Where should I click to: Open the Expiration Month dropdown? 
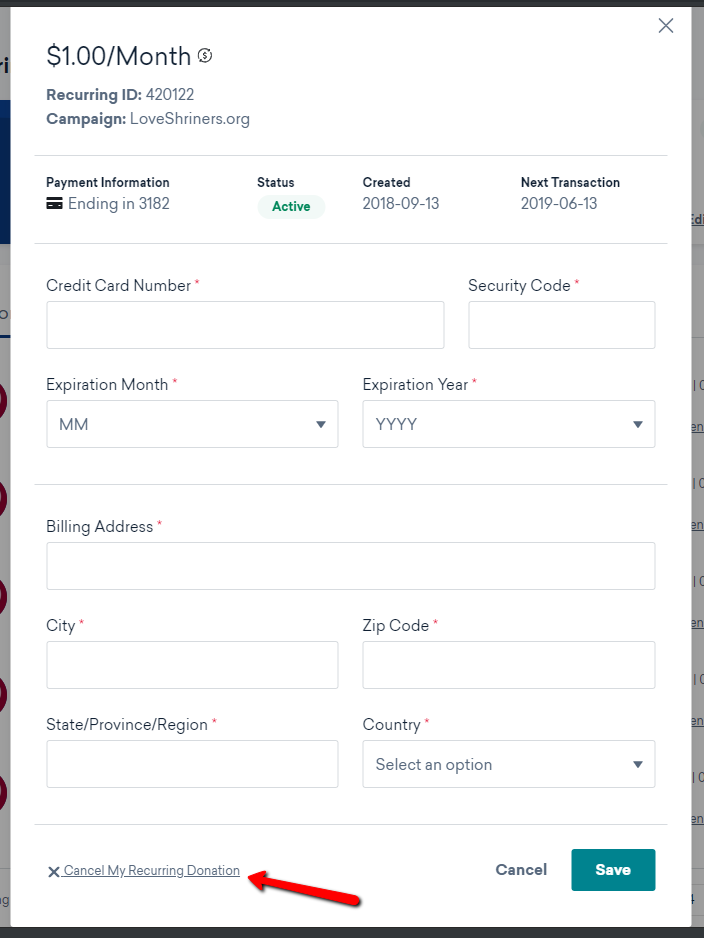tap(193, 424)
